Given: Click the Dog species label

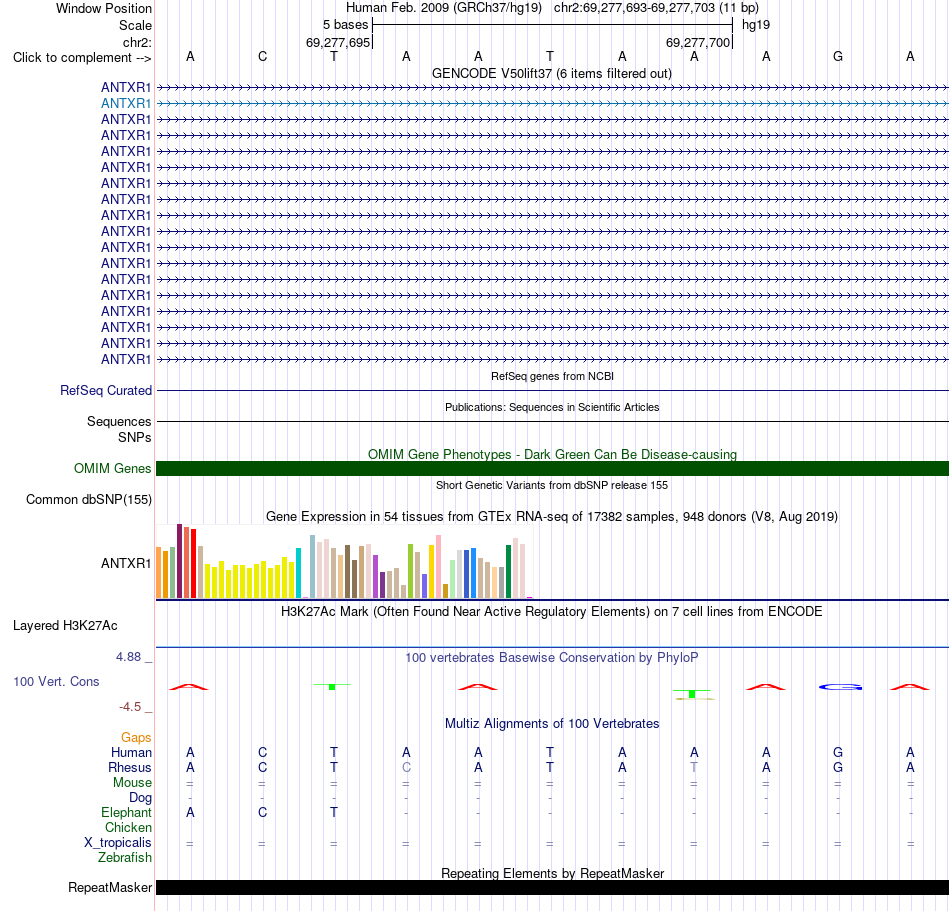Looking at the screenshot, I should pos(140,798).
